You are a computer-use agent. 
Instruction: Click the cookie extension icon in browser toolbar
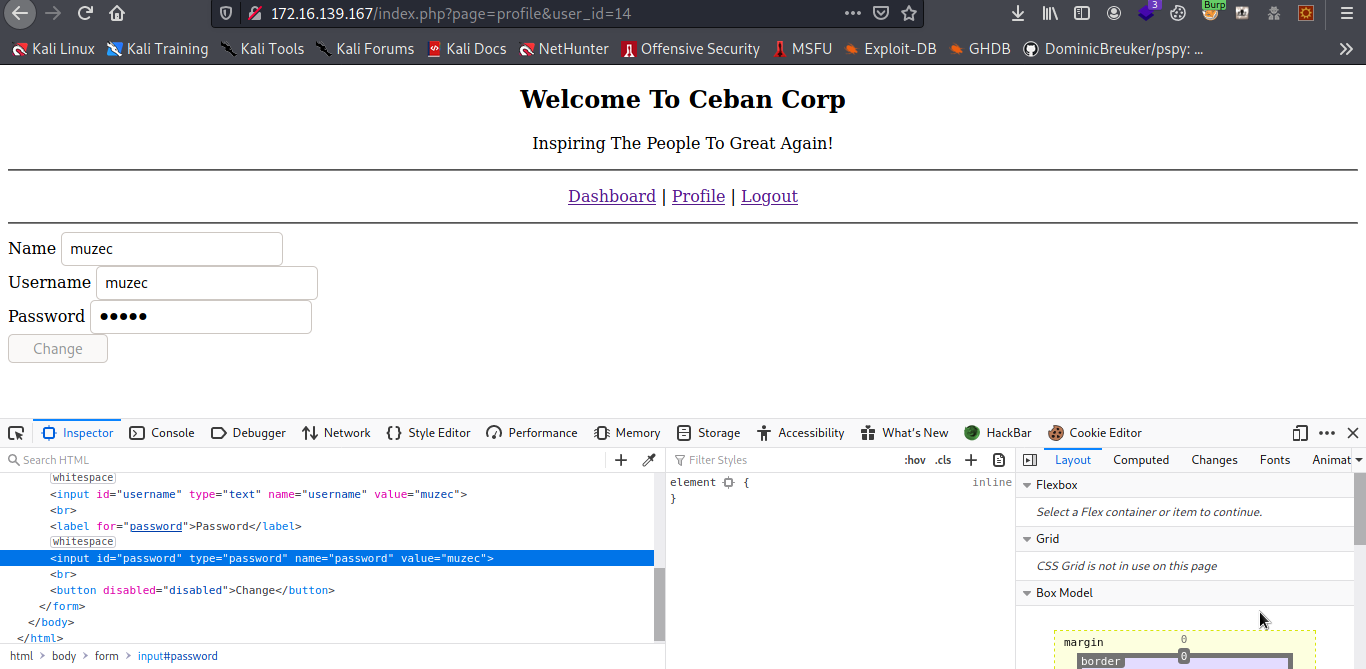pos(1178,13)
